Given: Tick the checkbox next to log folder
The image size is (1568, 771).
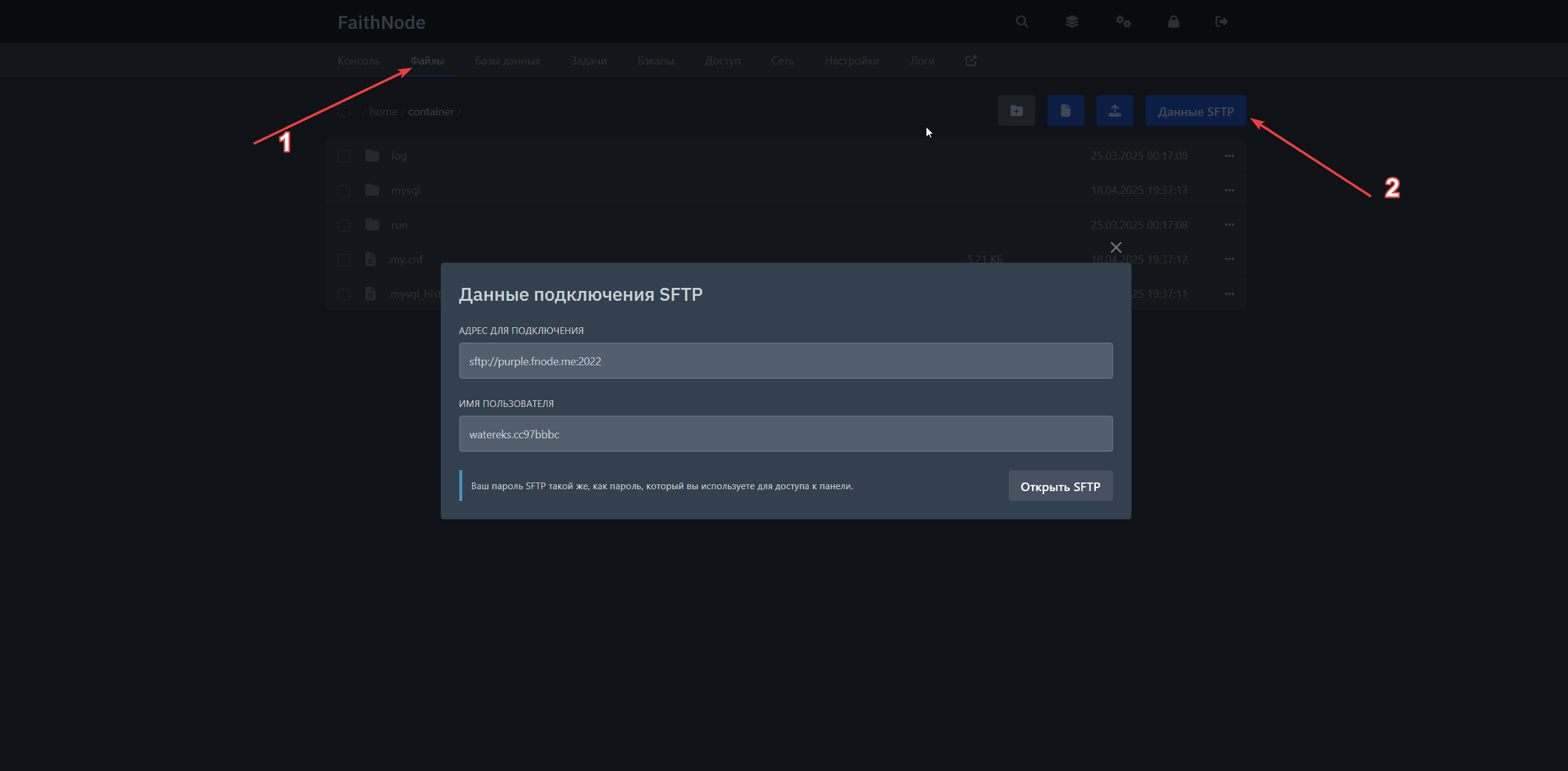Looking at the screenshot, I should click(344, 157).
